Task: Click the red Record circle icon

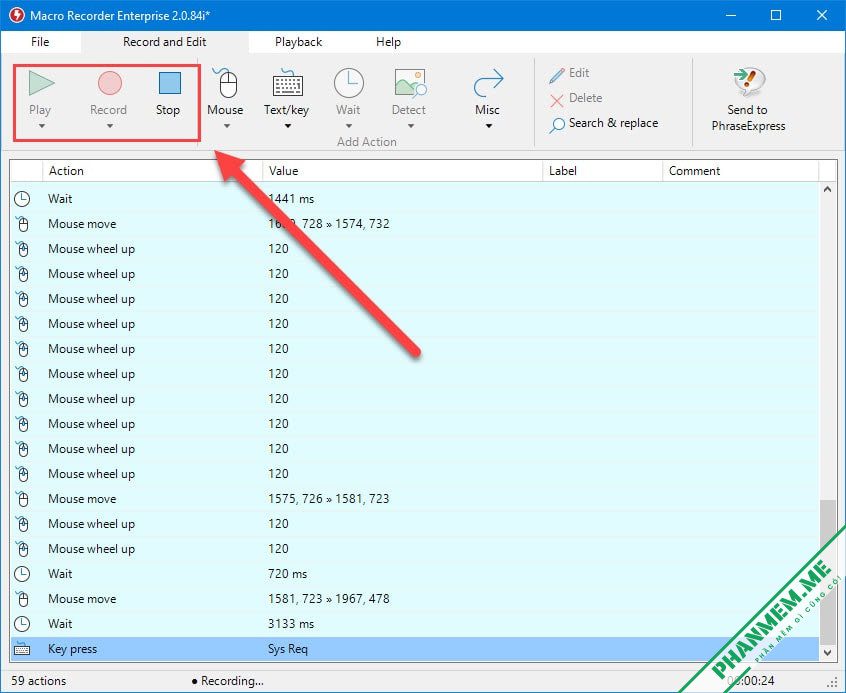Action: click(x=110, y=83)
